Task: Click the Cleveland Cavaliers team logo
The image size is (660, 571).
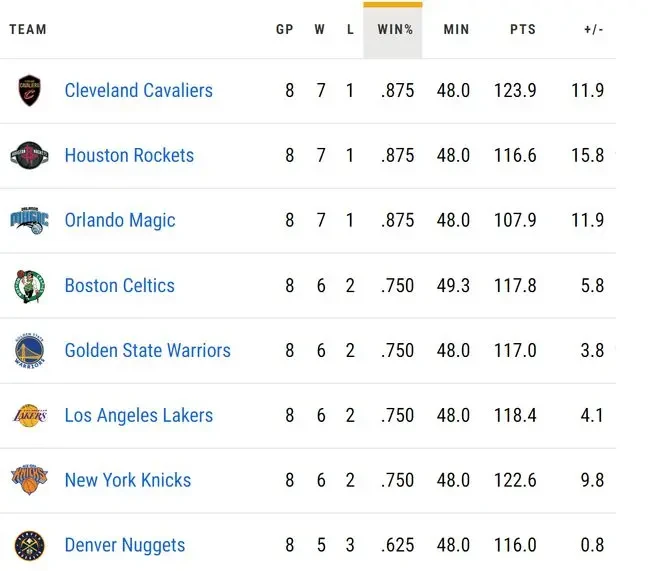Action: click(x=29, y=90)
